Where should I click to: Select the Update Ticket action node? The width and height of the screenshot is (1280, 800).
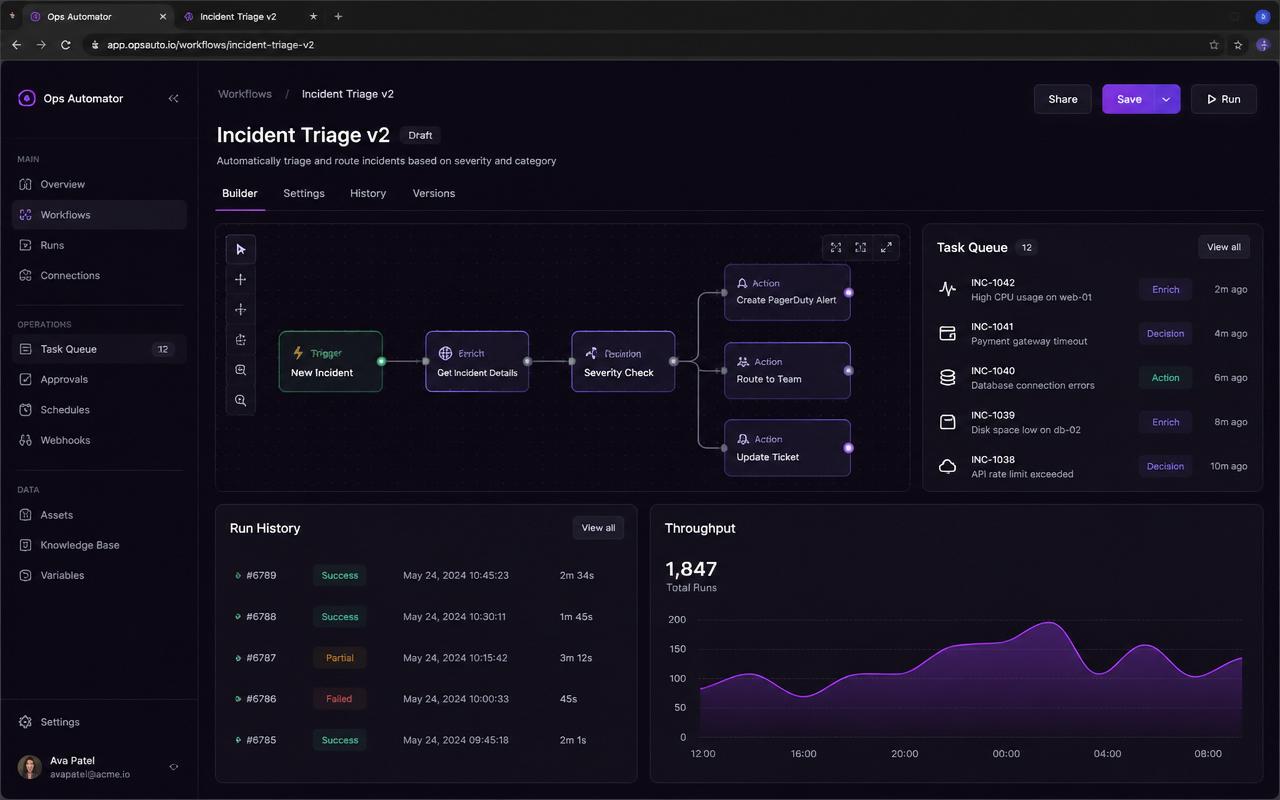[787, 448]
